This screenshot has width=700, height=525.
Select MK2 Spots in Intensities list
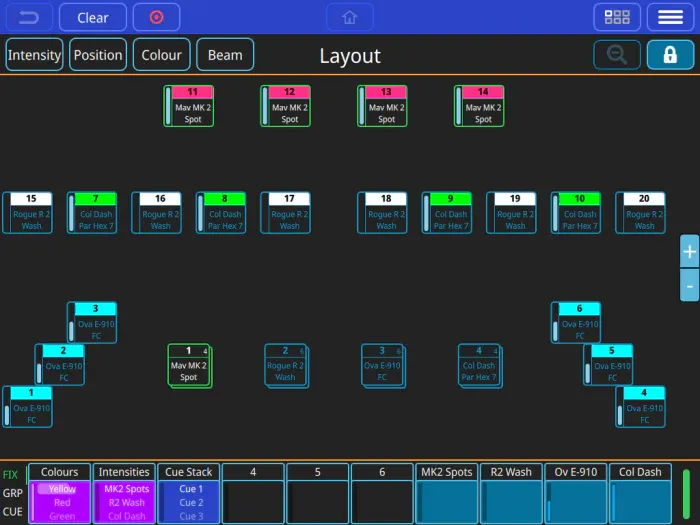click(x=126, y=489)
